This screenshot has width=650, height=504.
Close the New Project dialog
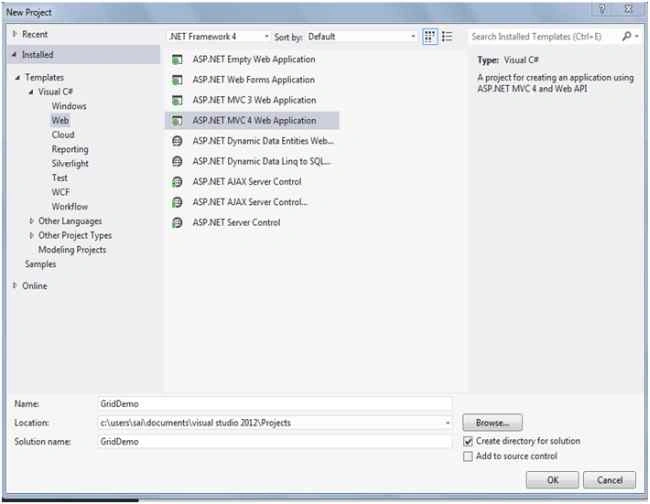(x=629, y=9)
